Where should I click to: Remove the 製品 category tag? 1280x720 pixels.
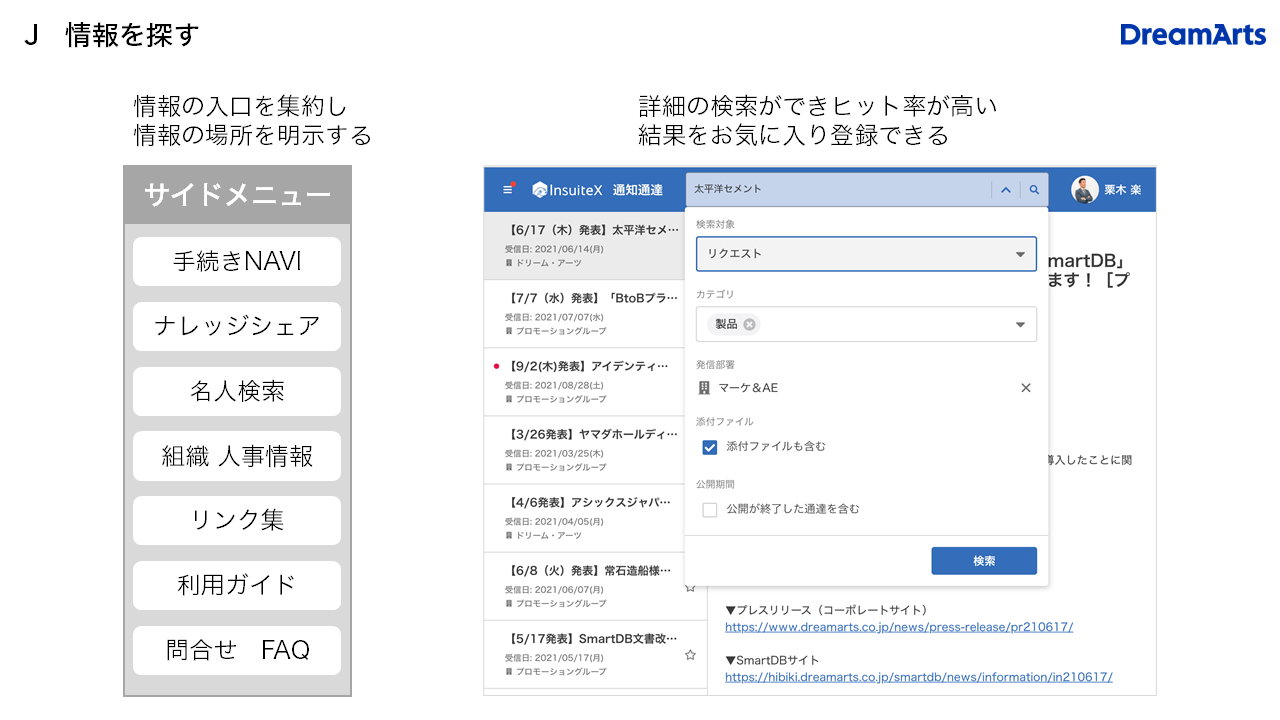(x=750, y=324)
